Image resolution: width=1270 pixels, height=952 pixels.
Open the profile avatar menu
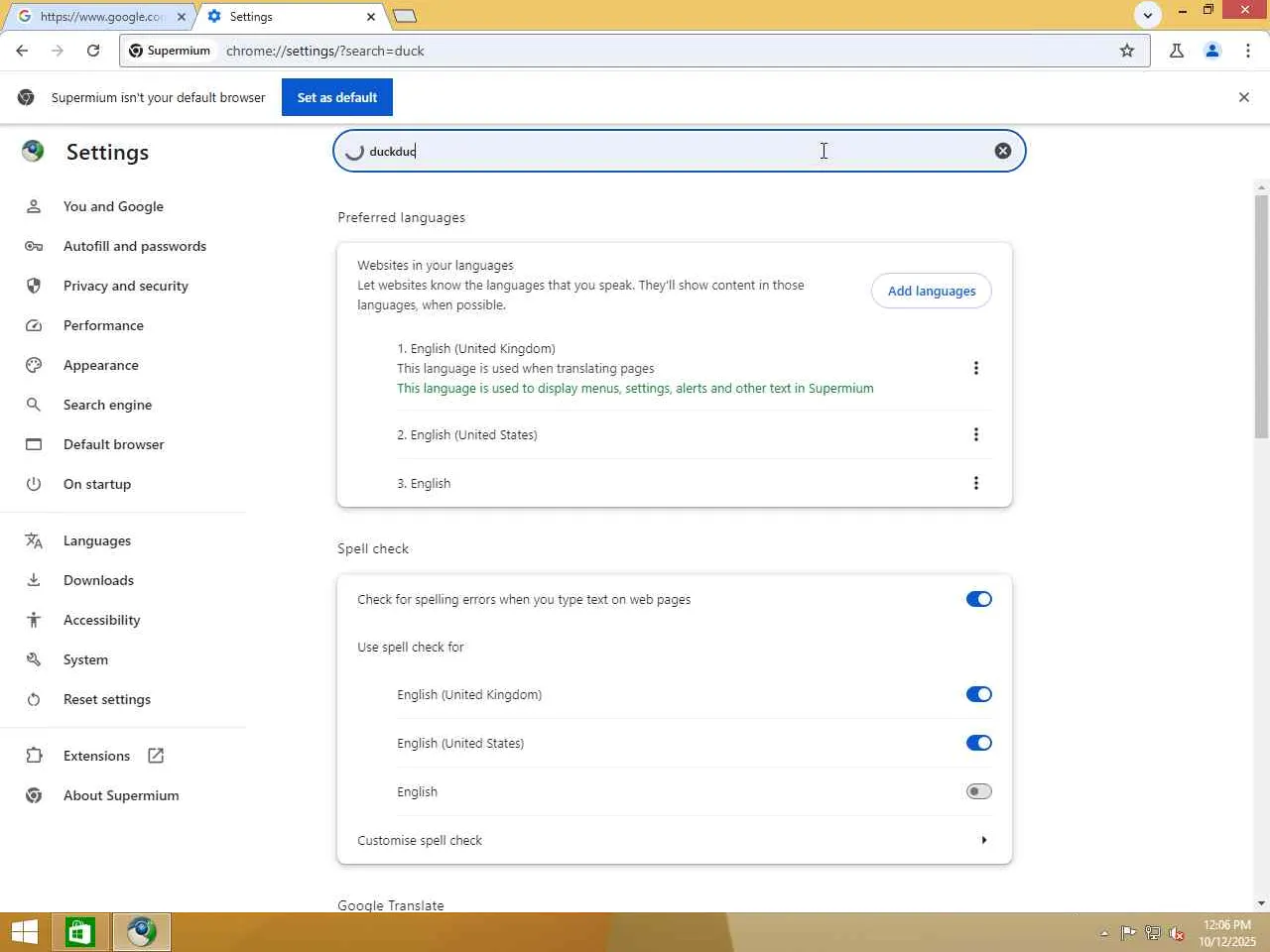click(1212, 51)
